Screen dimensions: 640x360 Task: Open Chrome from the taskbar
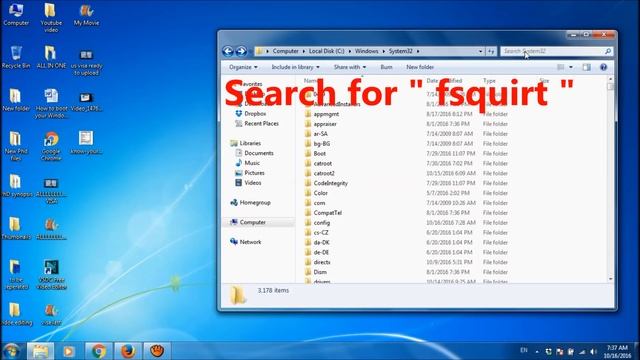[98, 351]
